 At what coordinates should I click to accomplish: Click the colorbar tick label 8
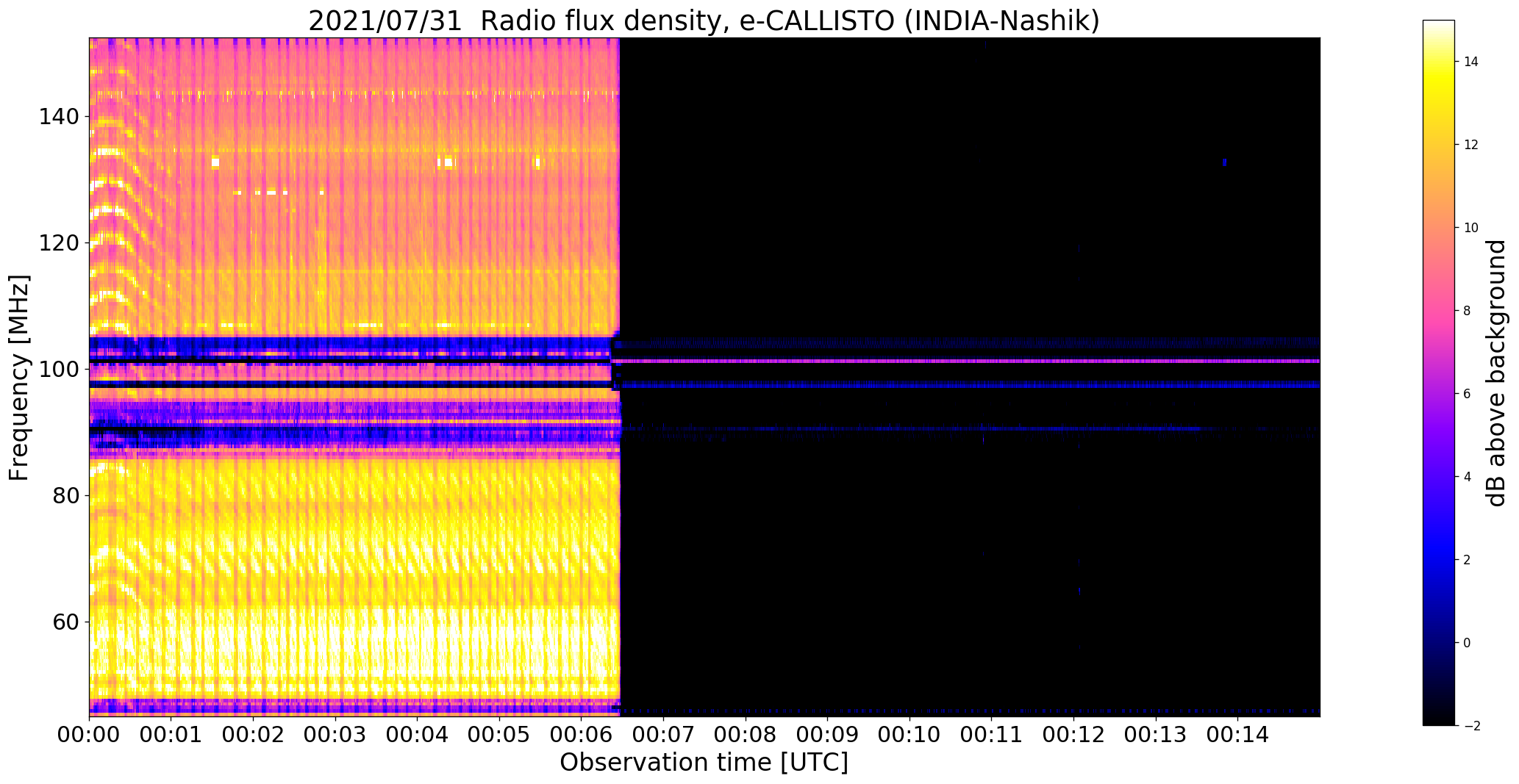1467,311
